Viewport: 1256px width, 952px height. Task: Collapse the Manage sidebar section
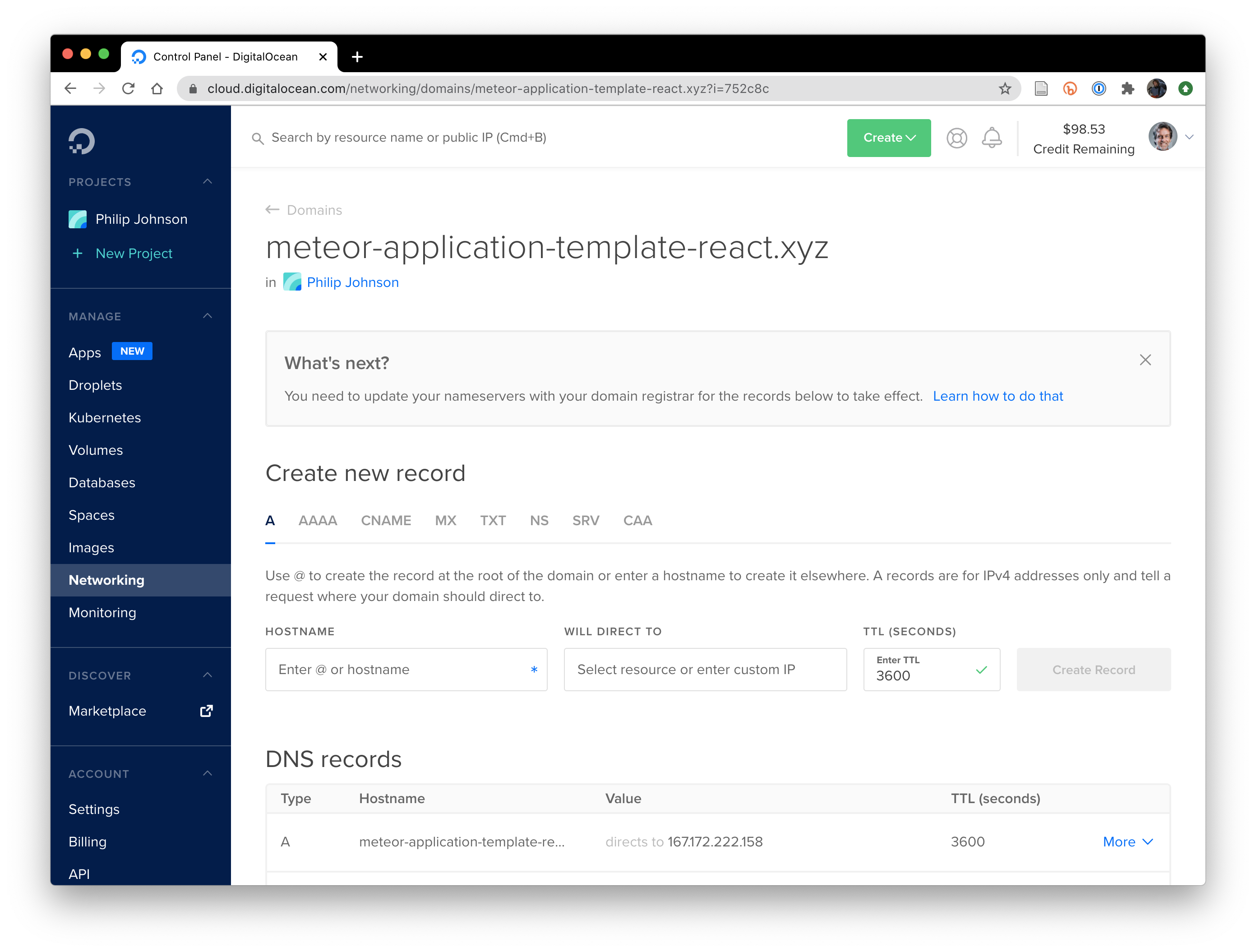(207, 316)
